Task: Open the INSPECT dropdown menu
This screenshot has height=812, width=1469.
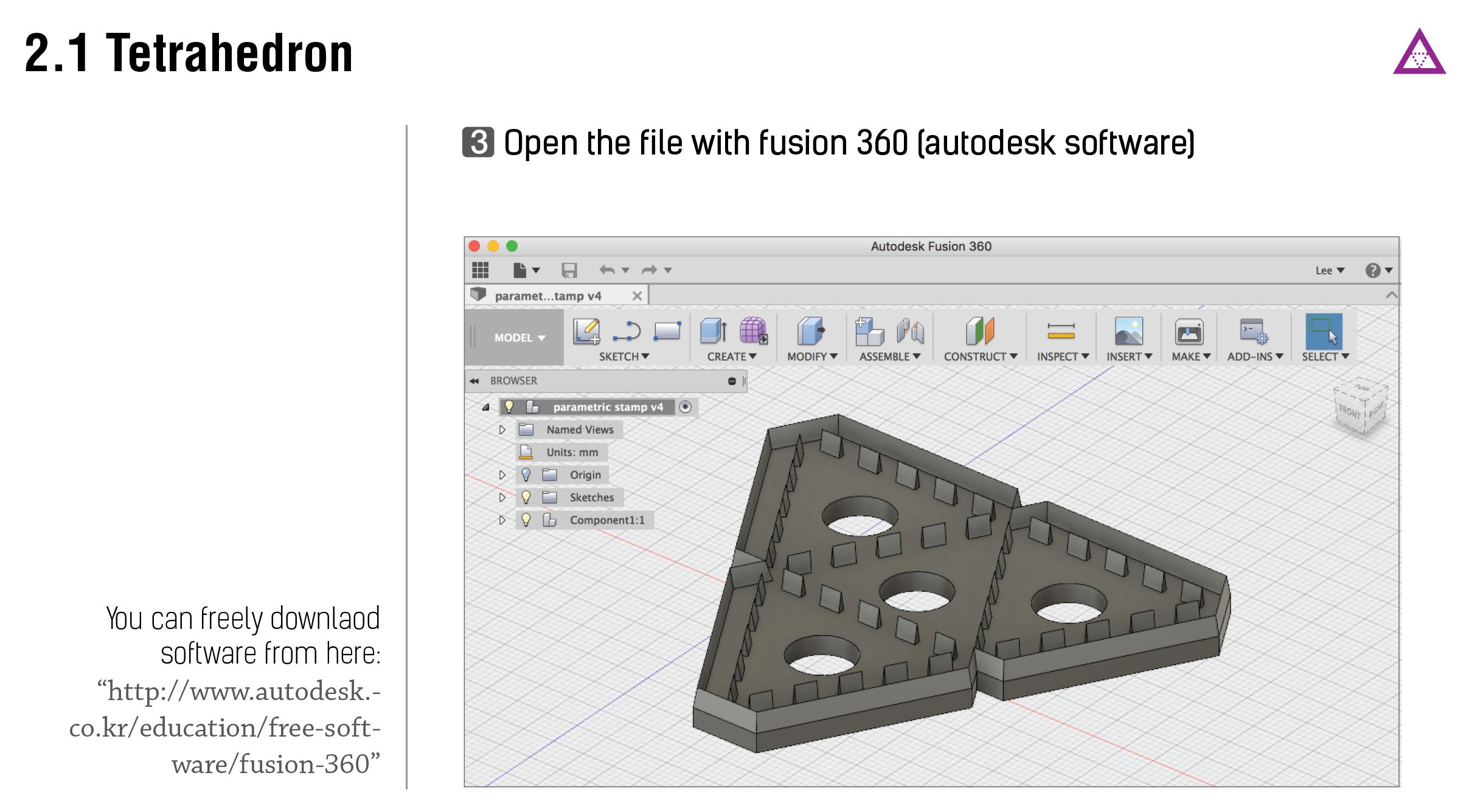Action: (x=1063, y=356)
